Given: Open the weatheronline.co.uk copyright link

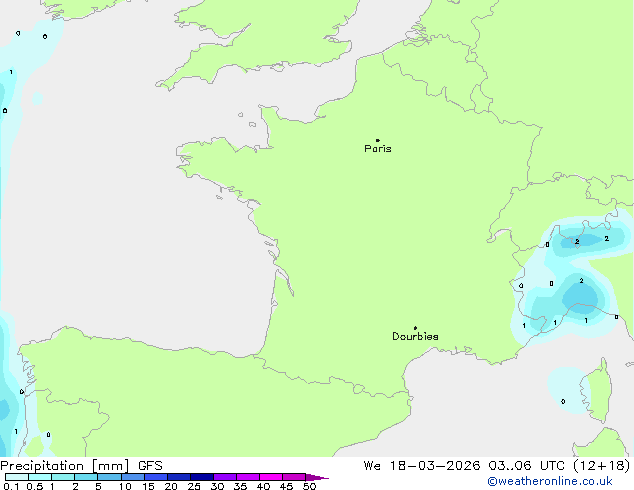Looking at the screenshot, I should [x=550, y=481].
